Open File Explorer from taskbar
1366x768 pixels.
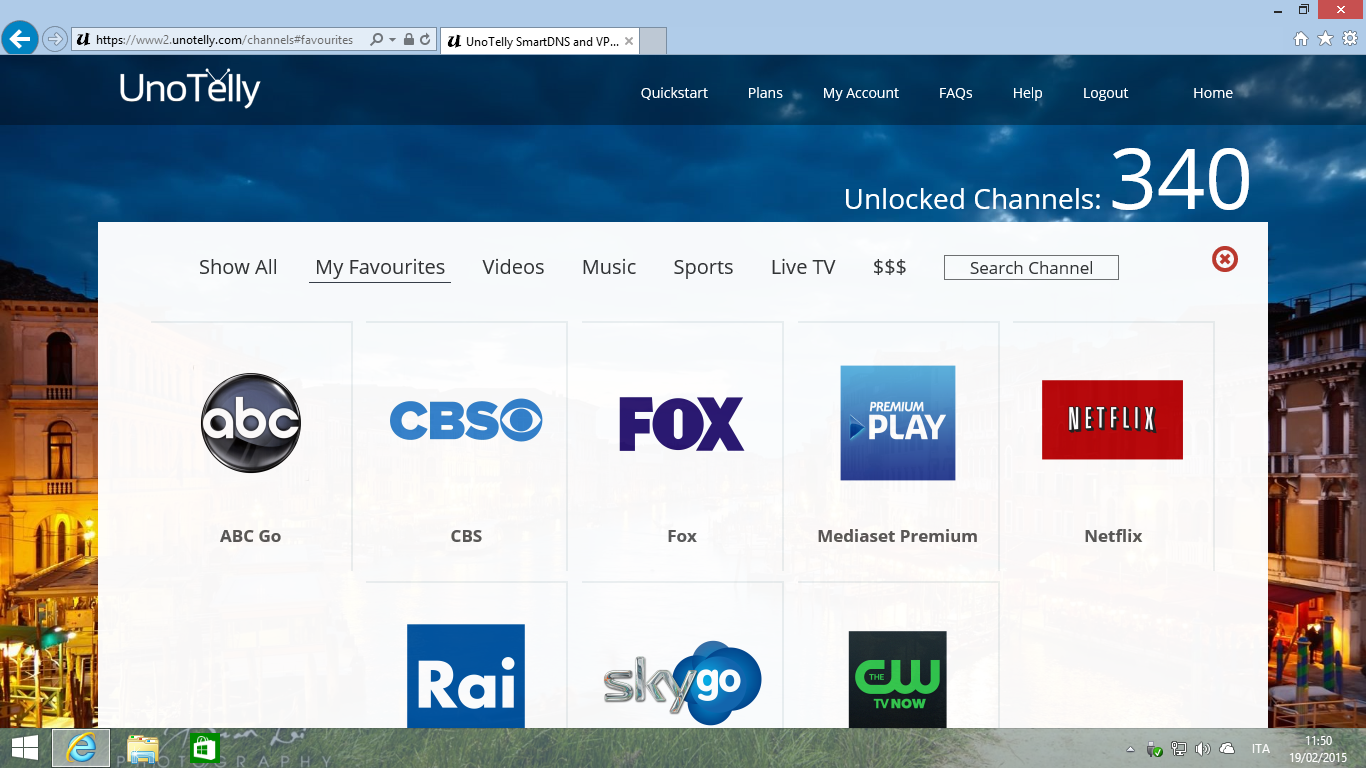tap(143, 748)
